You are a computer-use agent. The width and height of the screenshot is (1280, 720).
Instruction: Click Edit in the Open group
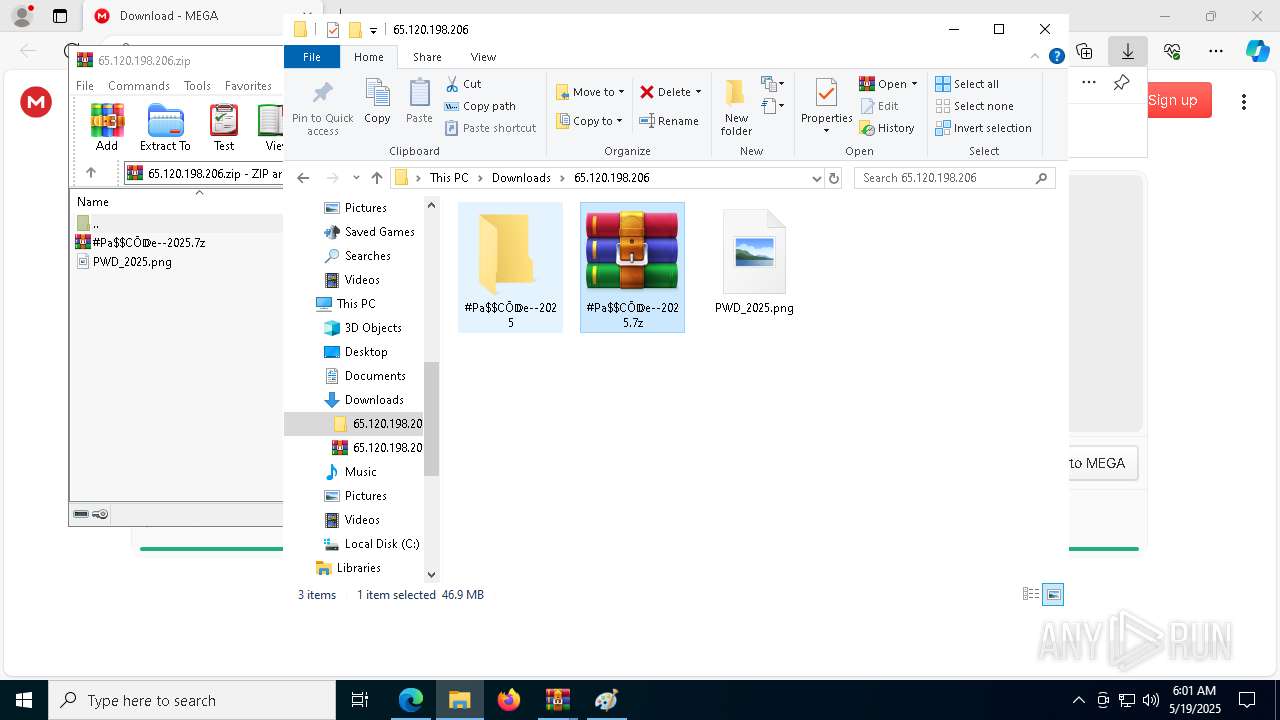click(879, 106)
